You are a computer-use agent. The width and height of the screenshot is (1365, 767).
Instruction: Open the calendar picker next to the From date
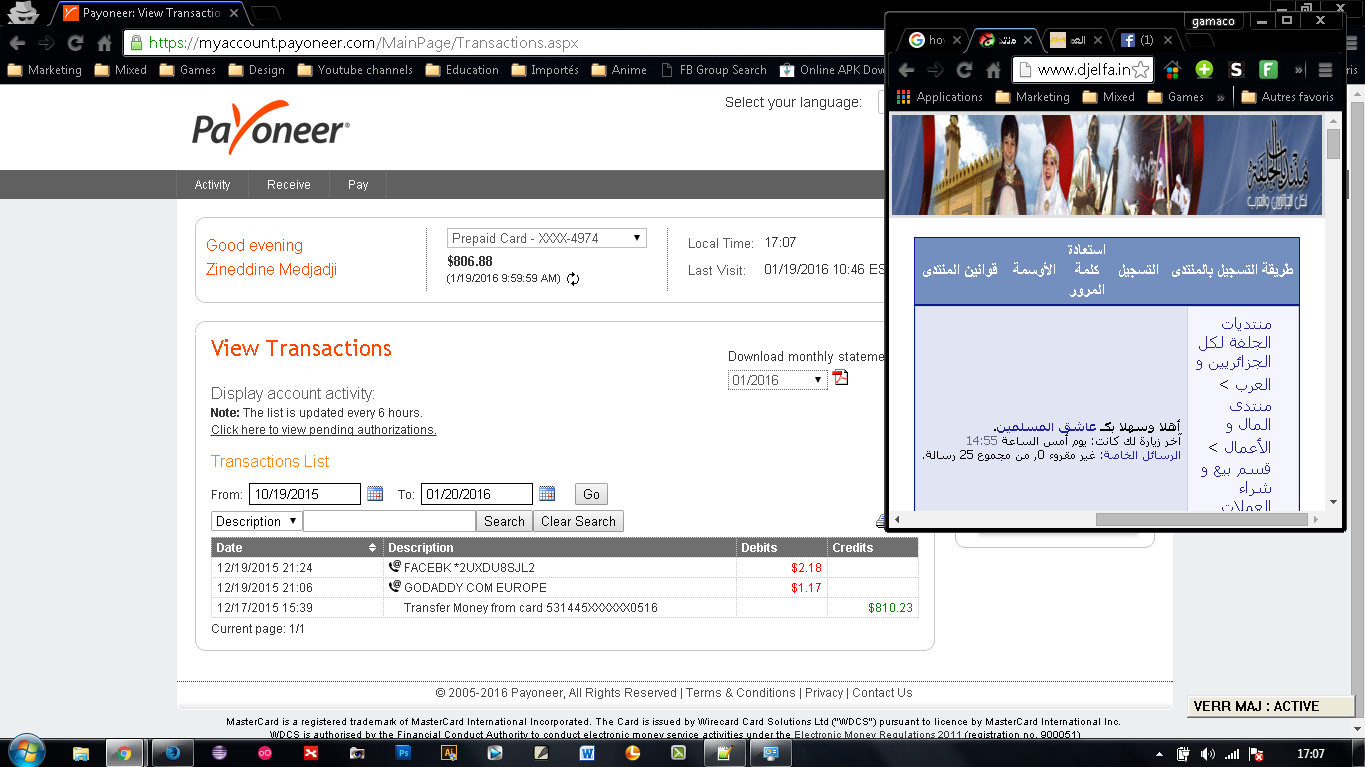click(375, 493)
